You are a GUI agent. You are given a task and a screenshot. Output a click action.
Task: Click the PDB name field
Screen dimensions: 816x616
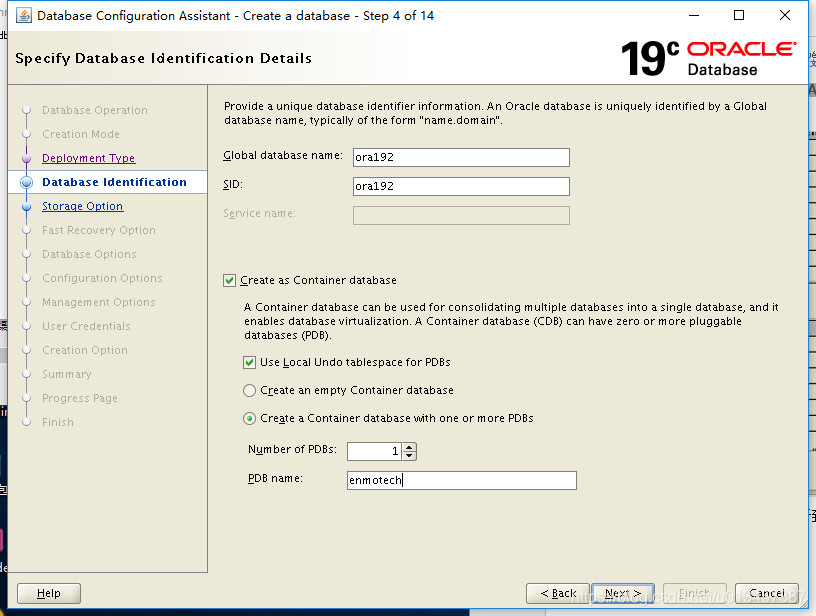(x=462, y=480)
